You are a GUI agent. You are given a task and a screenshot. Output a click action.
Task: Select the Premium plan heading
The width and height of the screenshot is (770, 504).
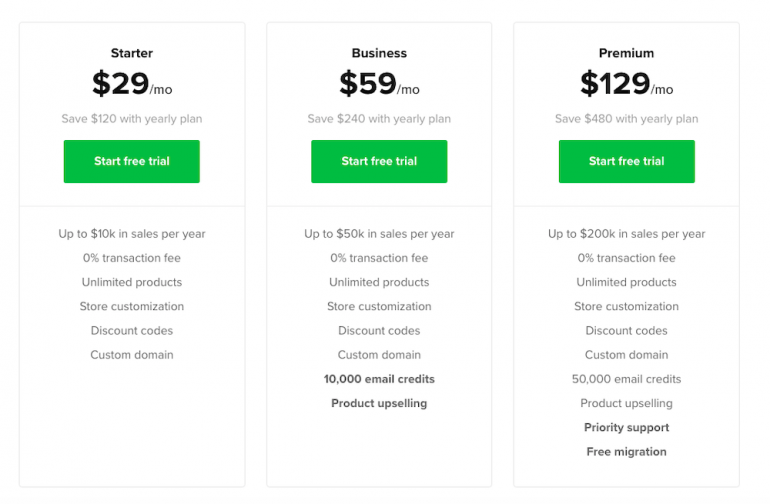(x=626, y=53)
